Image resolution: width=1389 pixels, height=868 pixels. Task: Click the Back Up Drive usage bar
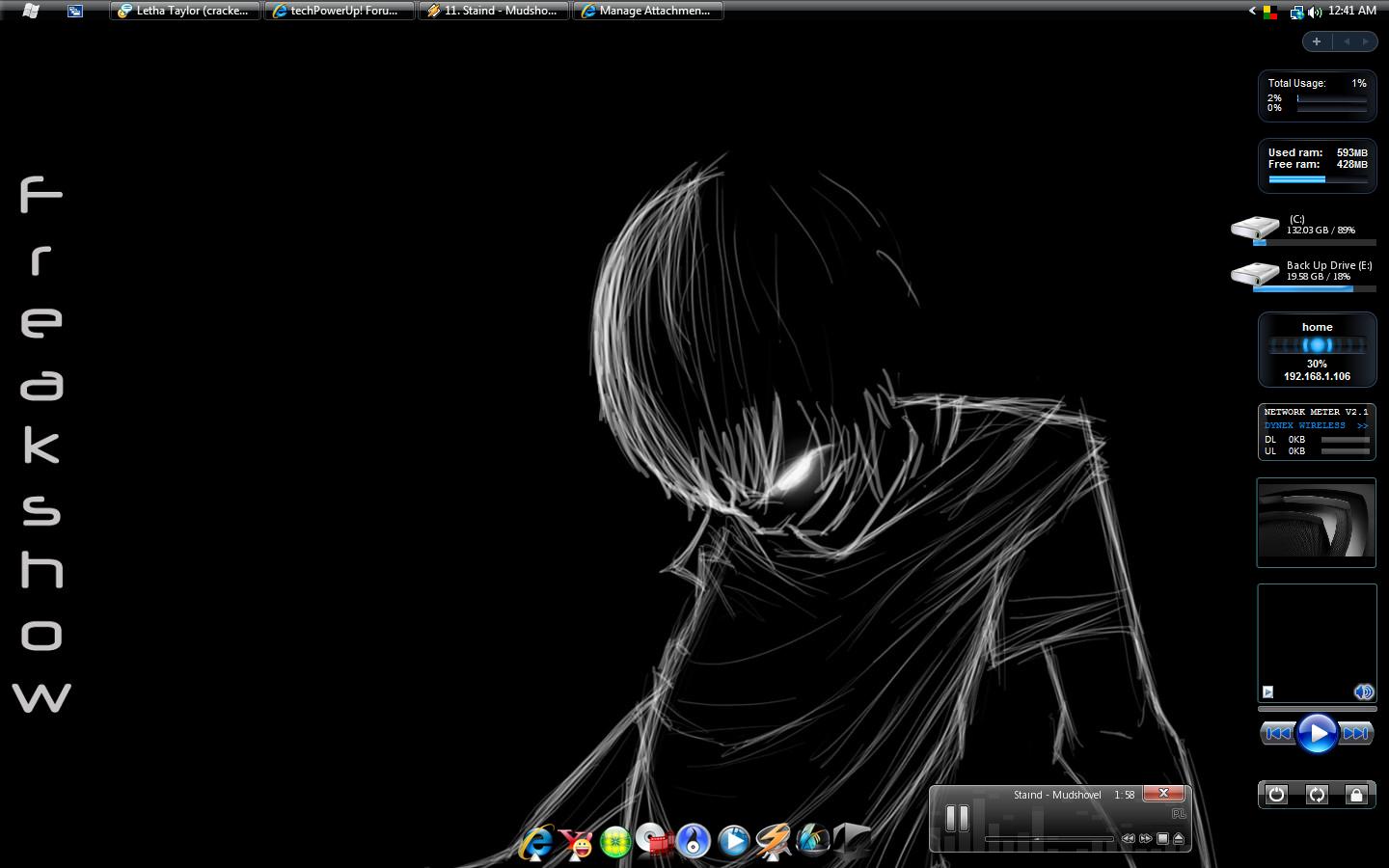pyautogui.click(x=1314, y=288)
